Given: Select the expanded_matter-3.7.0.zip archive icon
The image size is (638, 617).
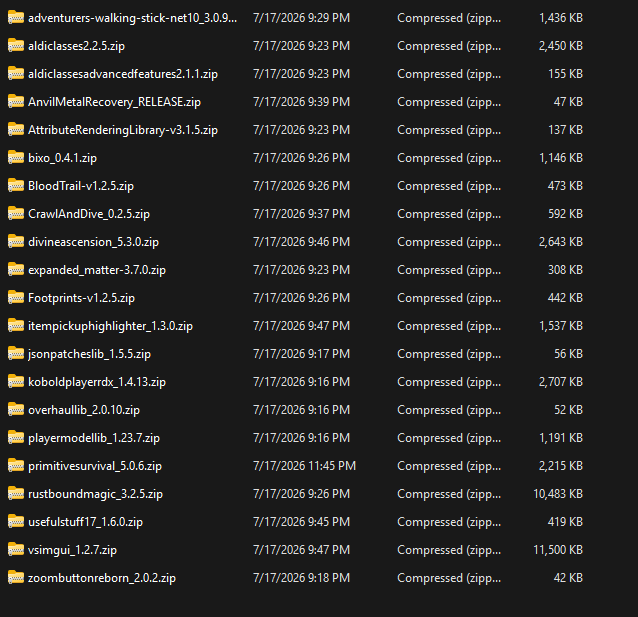Looking at the screenshot, I should pos(16,269).
